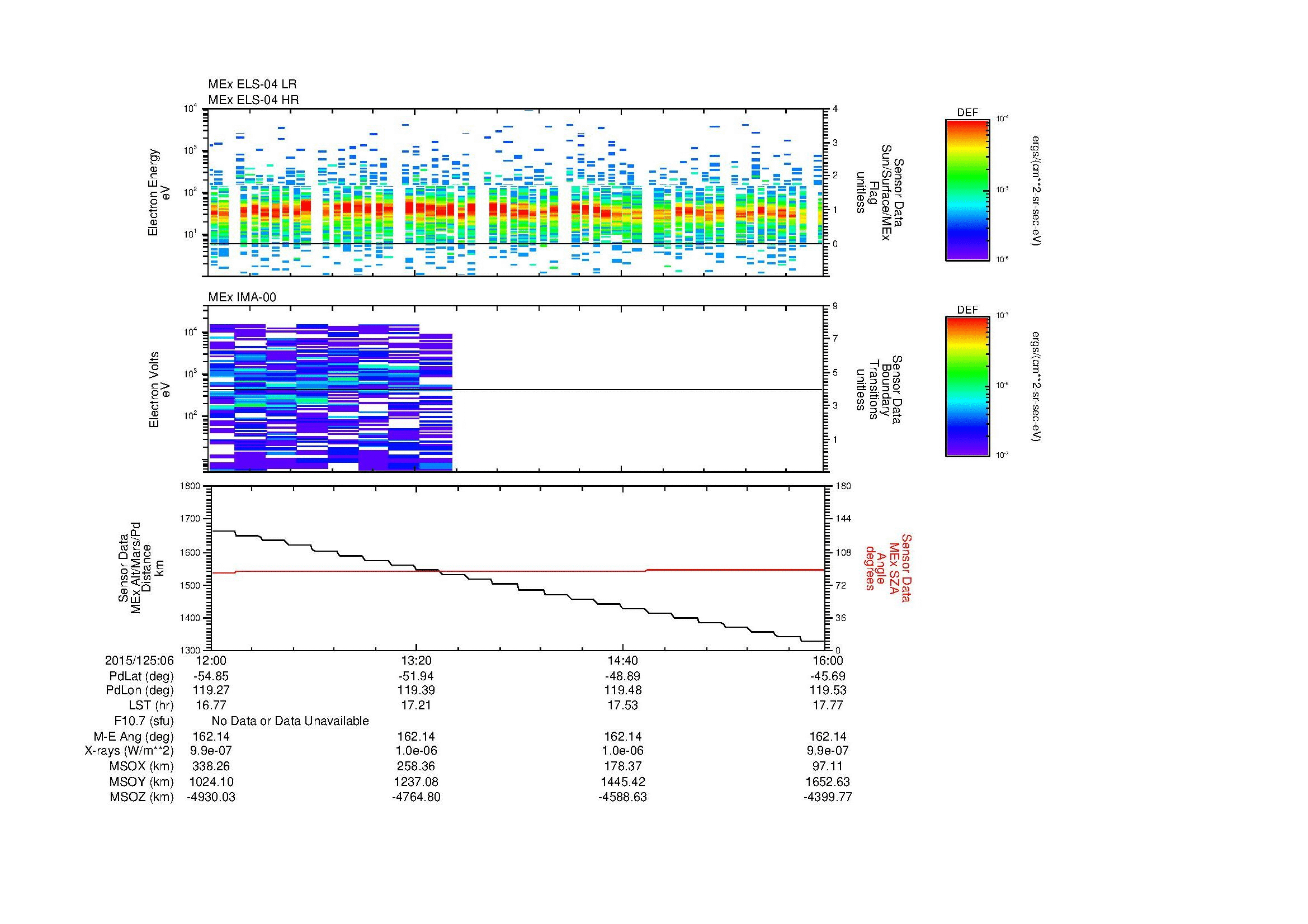Click the 2015/125:06 date label
Image resolution: width=1308 pixels, height=924 pixels.
tap(139, 660)
